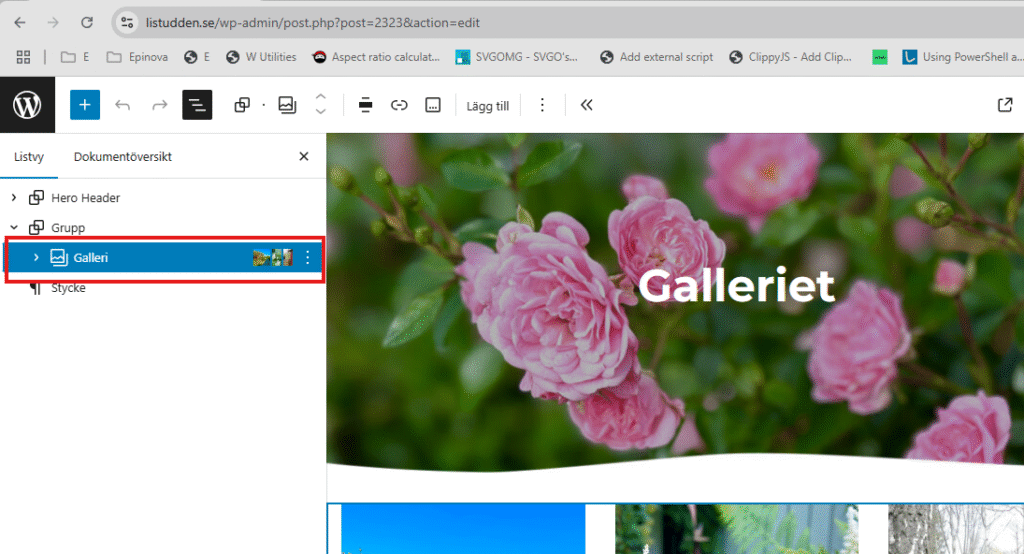The height and width of the screenshot is (554, 1024).
Task: Select the Stycke paragraph row
Action: (x=163, y=287)
